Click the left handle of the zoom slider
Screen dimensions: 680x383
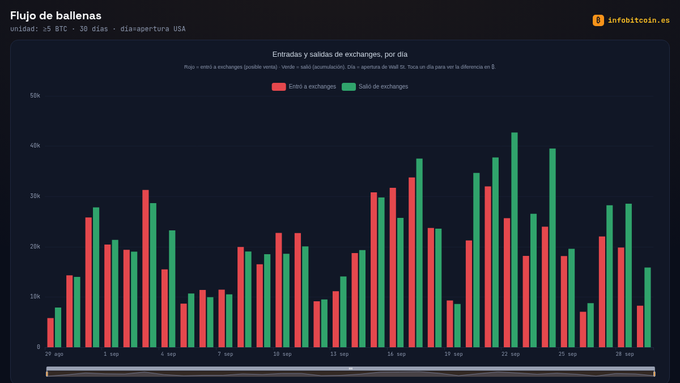click(47, 373)
